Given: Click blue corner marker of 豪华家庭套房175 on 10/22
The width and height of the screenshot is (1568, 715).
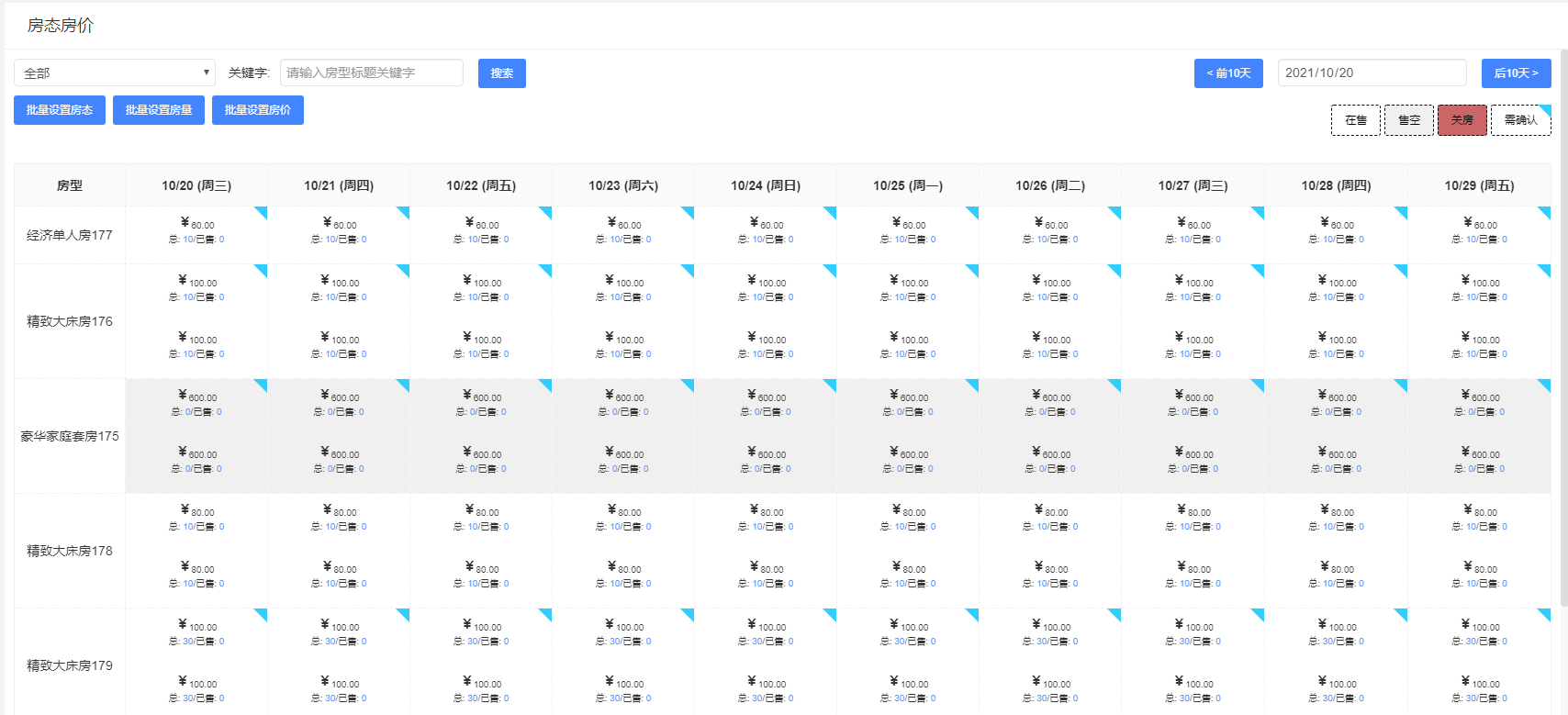Looking at the screenshot, I should click(547, 384).
